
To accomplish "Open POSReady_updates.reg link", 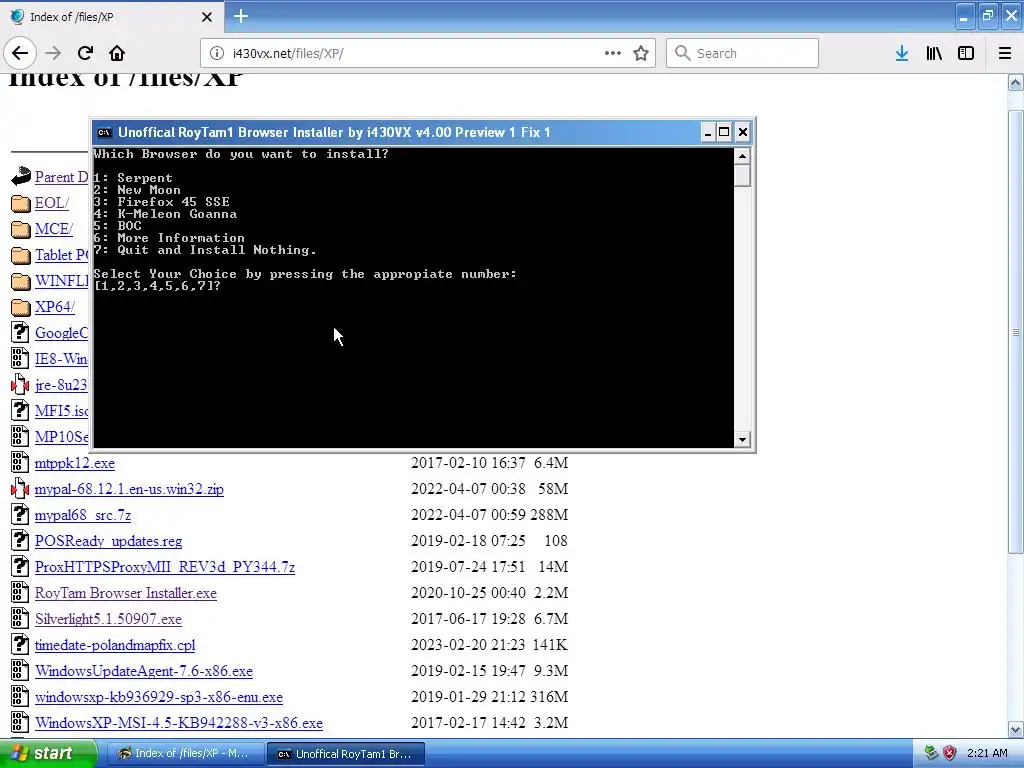I will [x=108, y=541].
